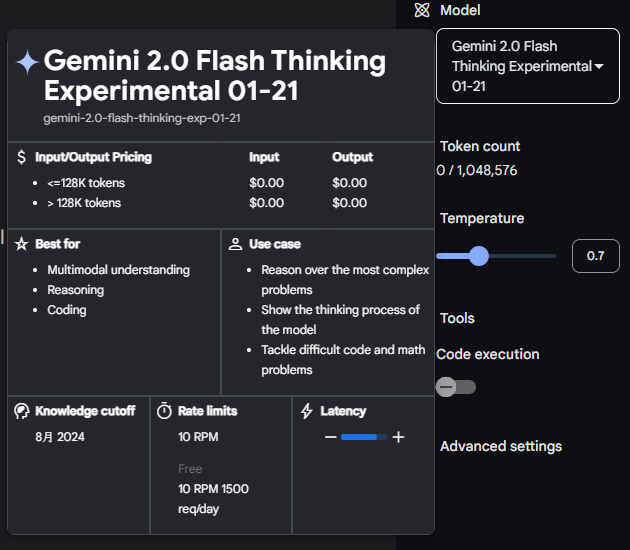630x550 pixels.
Task: Click the Gemini 2.0 Flash Thinking Experimental title
Action: (215, 75)
